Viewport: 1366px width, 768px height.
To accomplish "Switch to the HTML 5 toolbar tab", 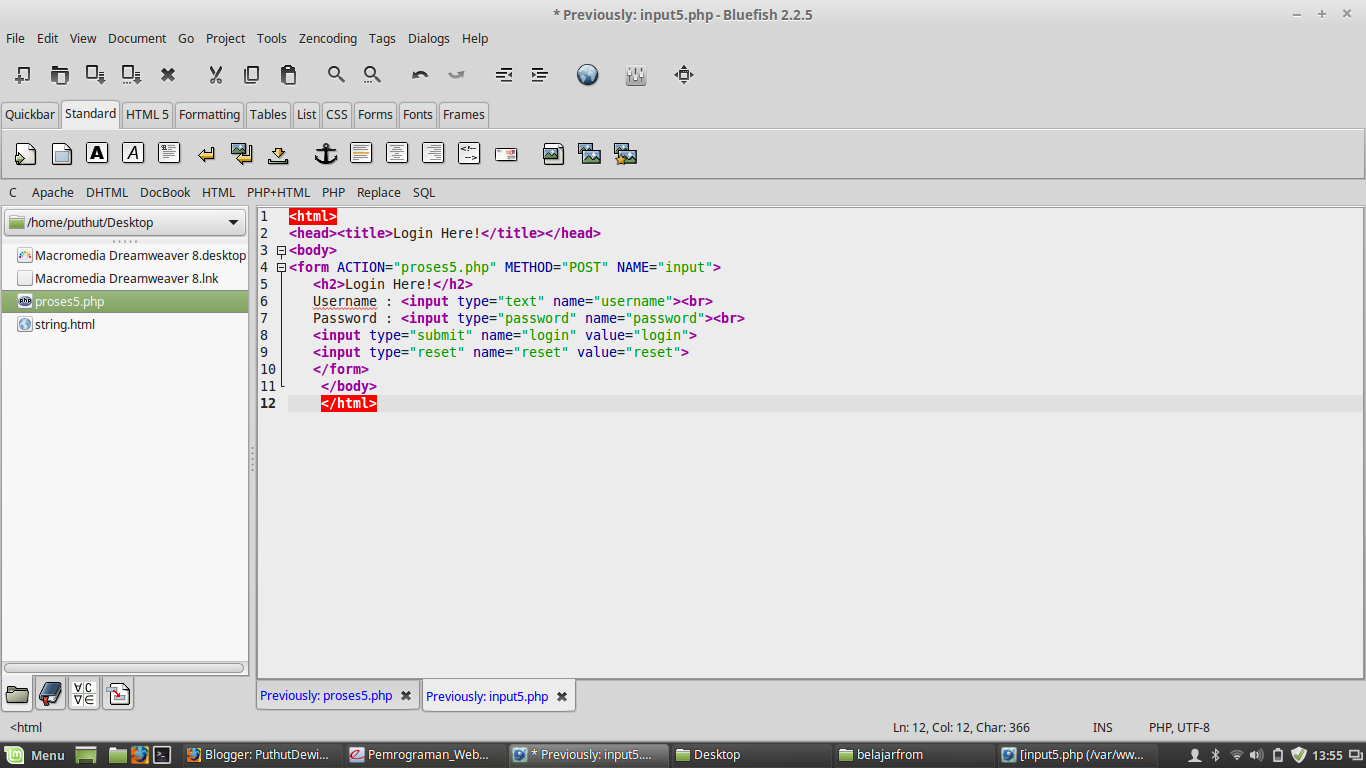I will pyautogui.click(x=147, y=115).
